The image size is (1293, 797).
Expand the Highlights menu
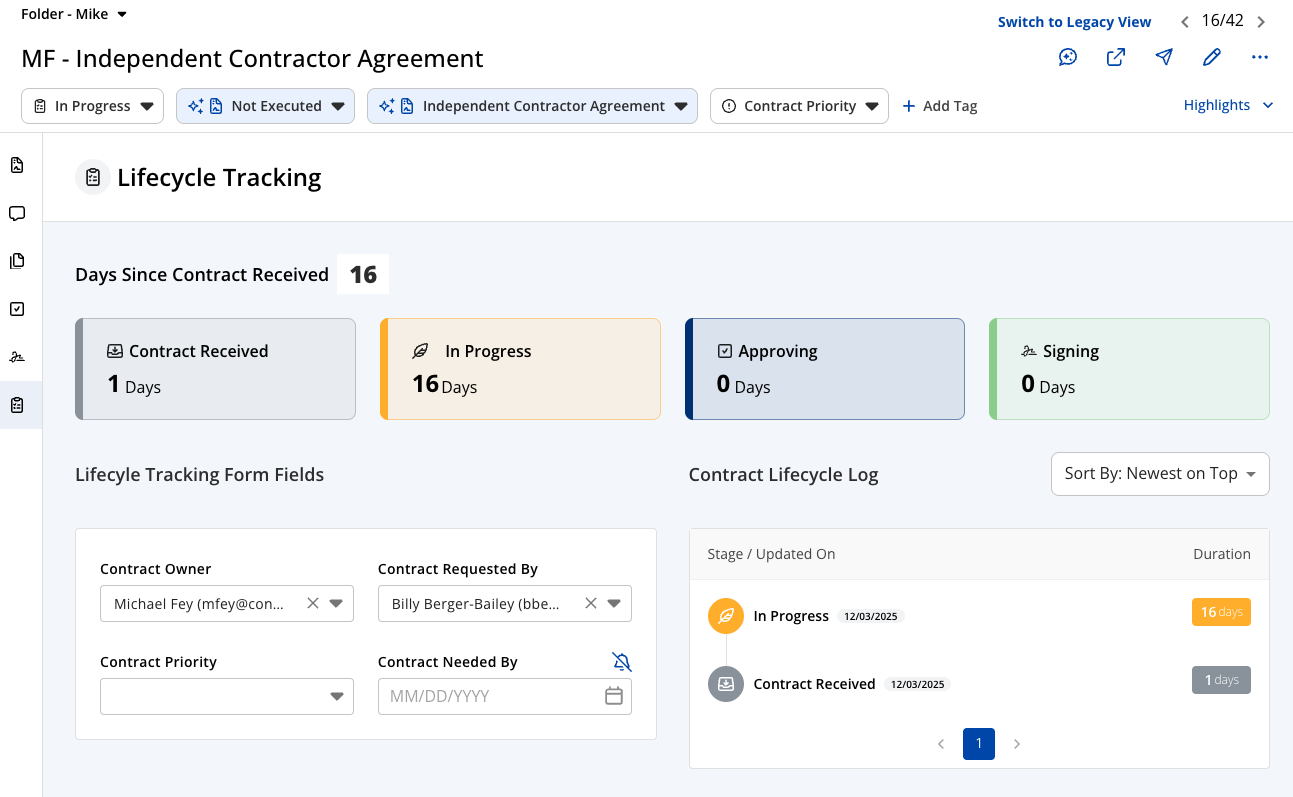1228,105
